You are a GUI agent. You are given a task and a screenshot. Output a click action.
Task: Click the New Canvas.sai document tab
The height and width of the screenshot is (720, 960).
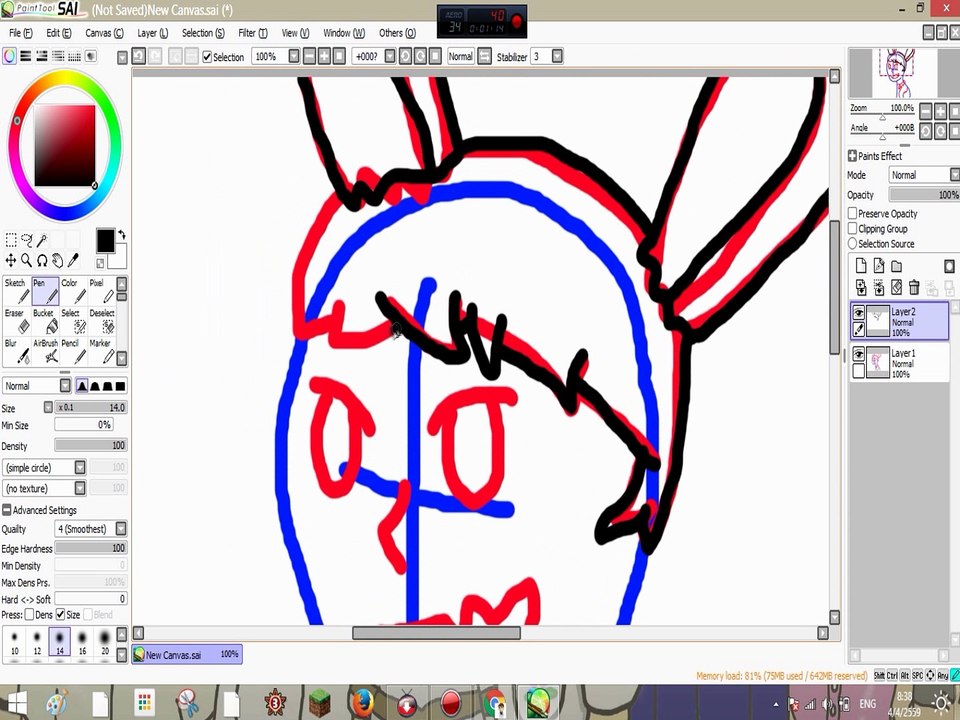pyautogui.click(x=187, y=654)
